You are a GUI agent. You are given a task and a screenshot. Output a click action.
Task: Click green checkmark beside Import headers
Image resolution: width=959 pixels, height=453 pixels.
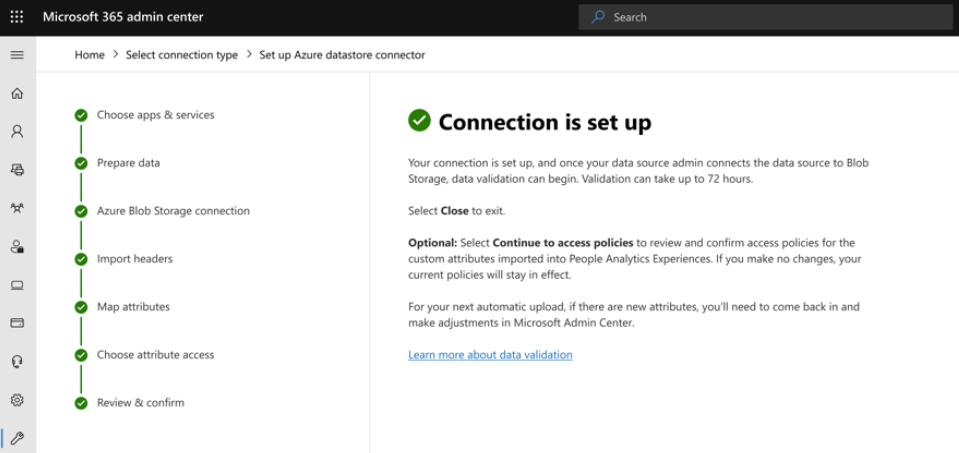(81, 259)
